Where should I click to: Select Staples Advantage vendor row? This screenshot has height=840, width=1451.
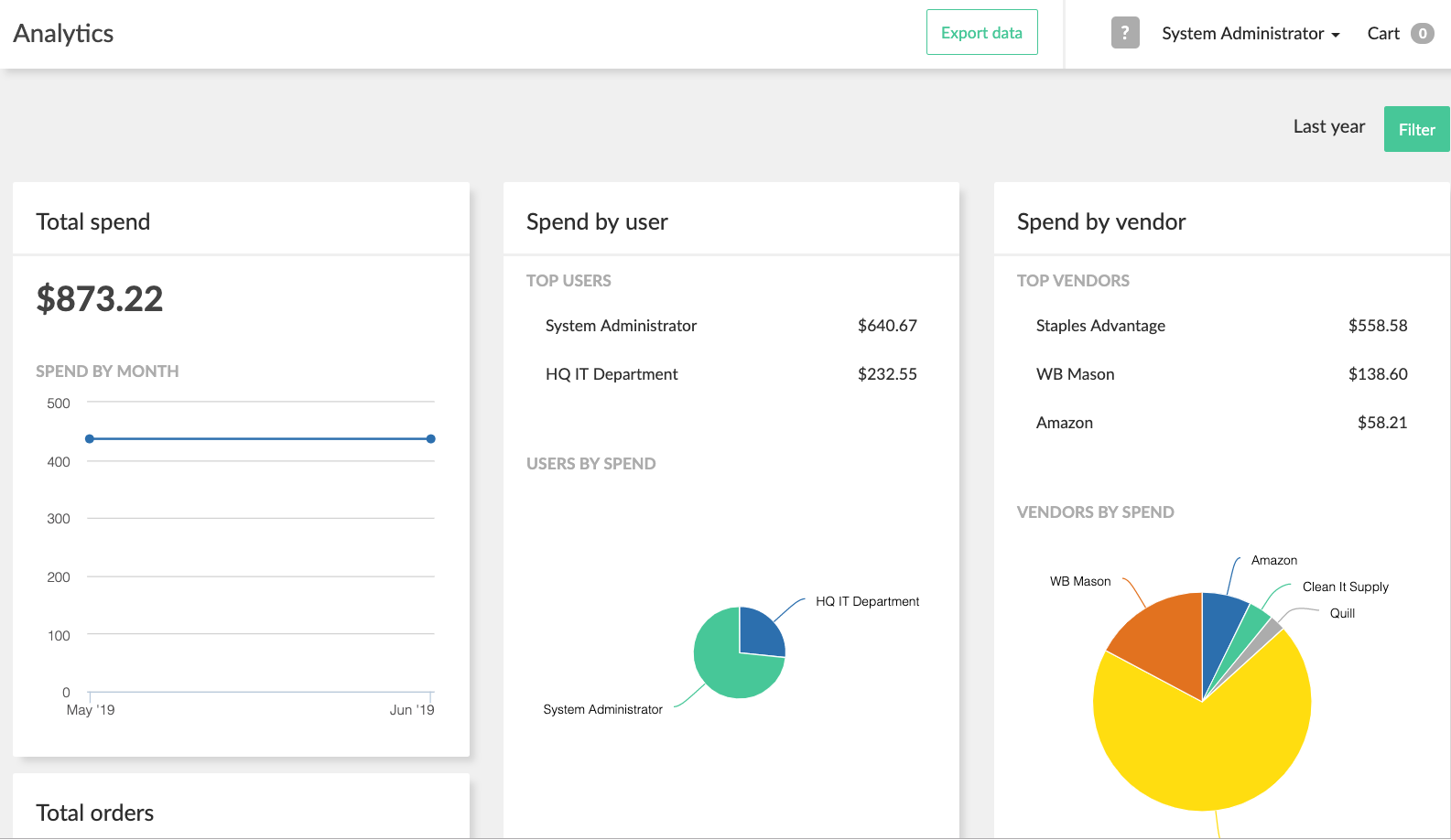click(1221, 326)
